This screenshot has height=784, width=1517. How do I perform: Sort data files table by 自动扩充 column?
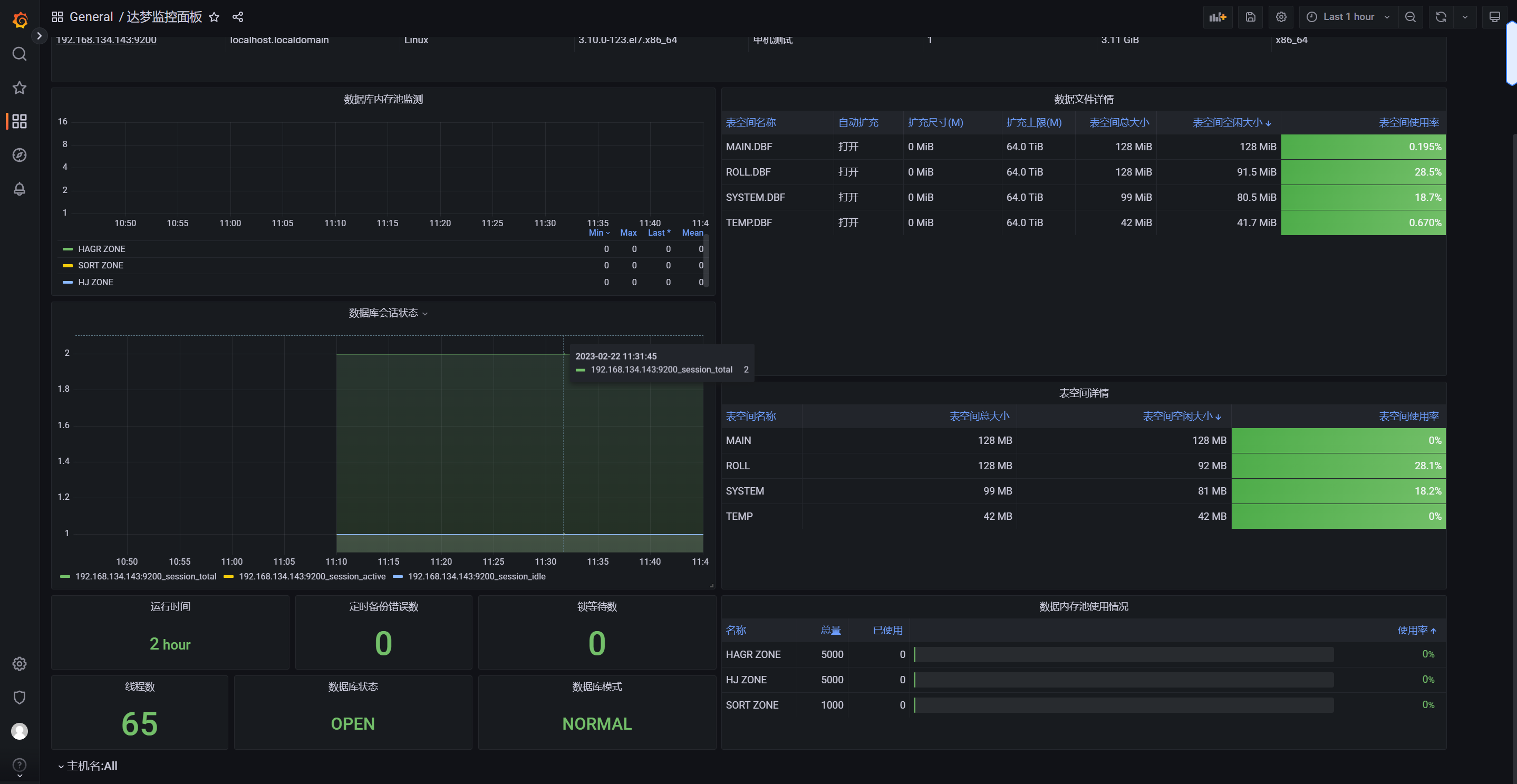[x=858, y=122]
